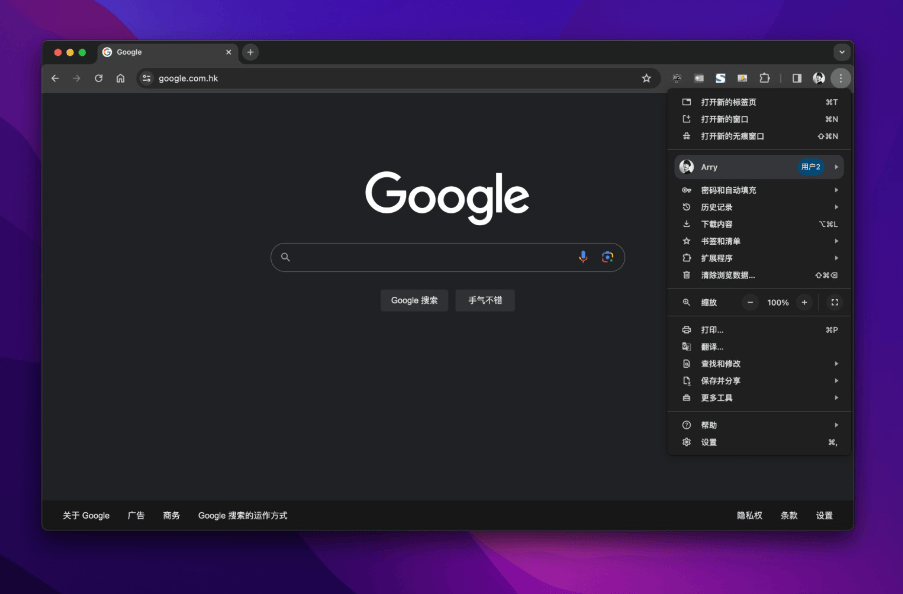Expand 更多工具 submenu

point(759,398)
